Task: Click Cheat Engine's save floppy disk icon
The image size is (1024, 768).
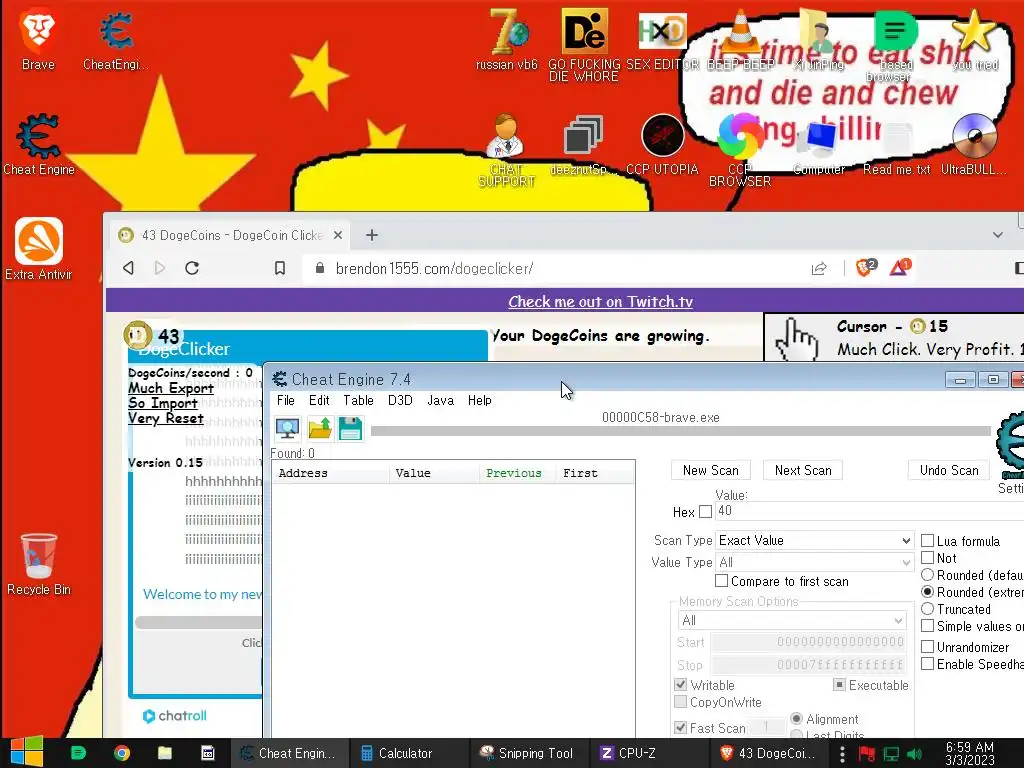Action: click(350, 428)
